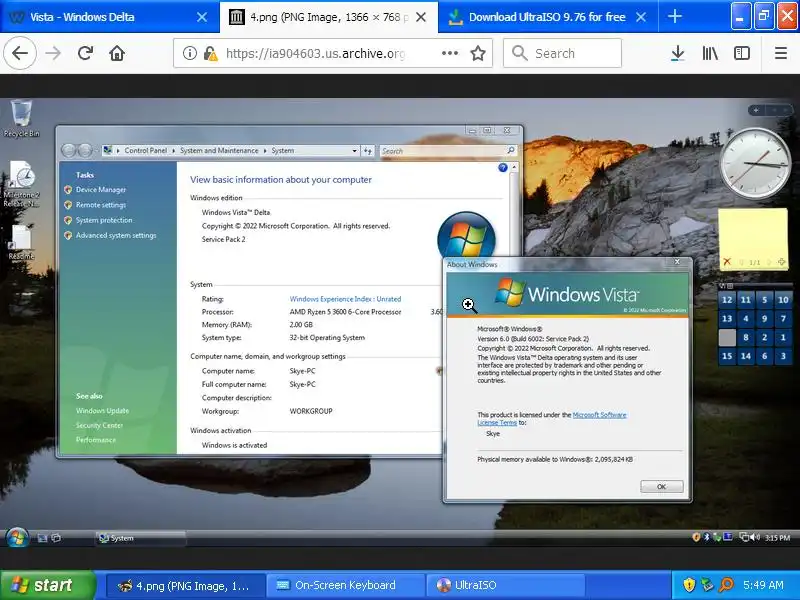The height and width of the screenshot is (600, 800).
Task: Open the browser Home page
Action: coord(117,53)
